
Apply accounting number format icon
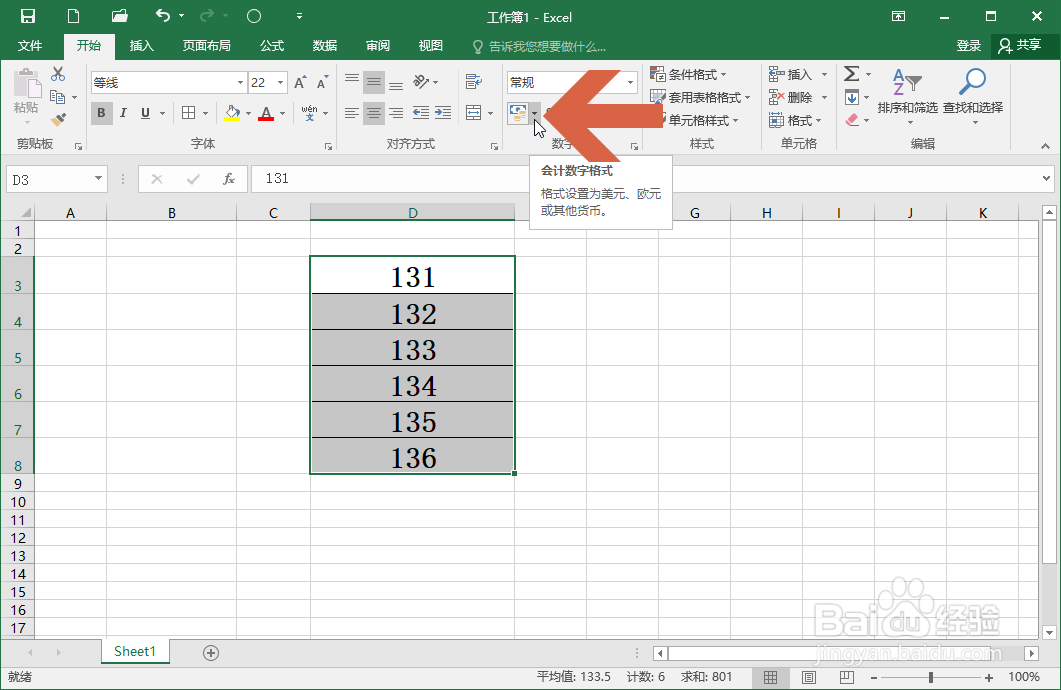(518, 114)
